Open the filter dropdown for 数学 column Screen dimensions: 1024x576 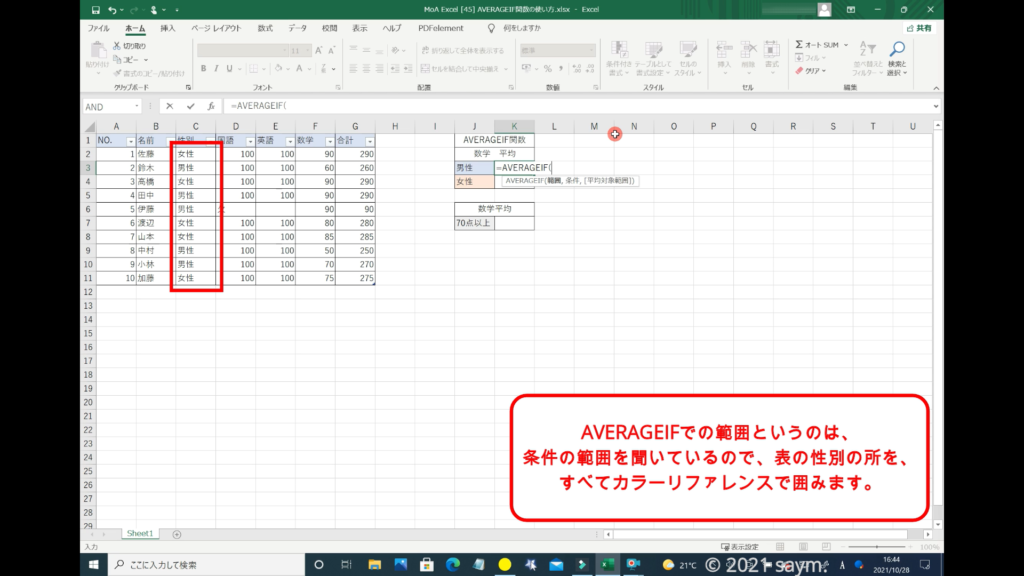tap(328, 141)
